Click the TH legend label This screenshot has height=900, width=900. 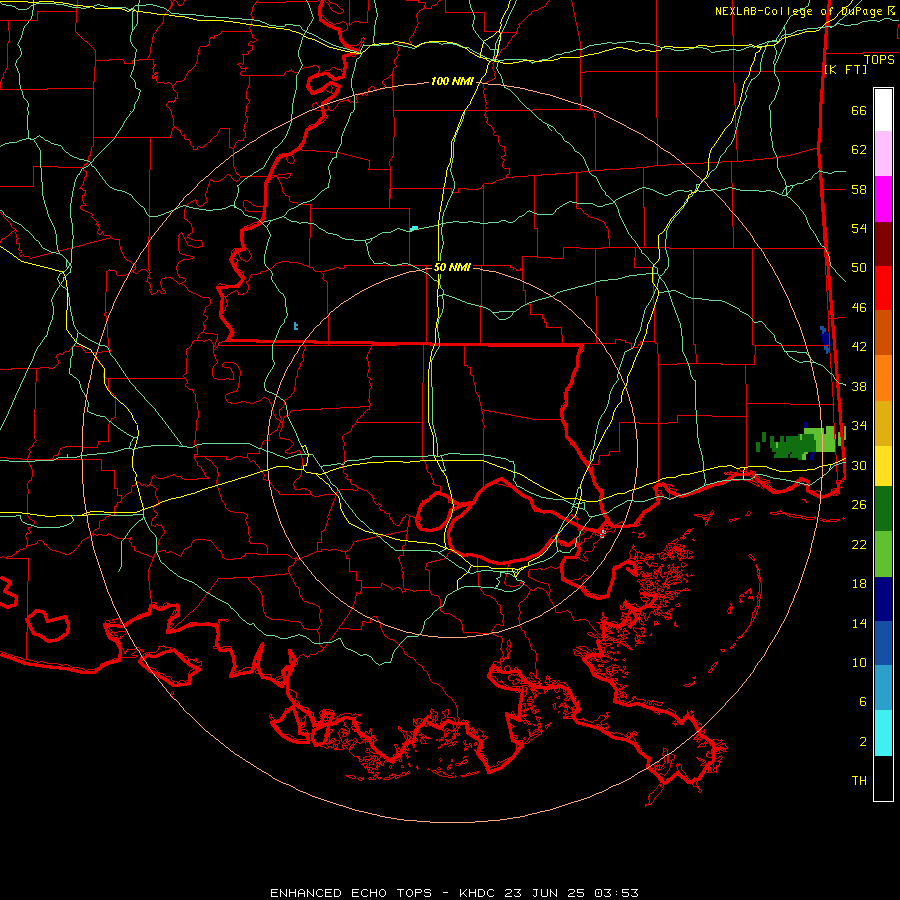pos(859,781)
